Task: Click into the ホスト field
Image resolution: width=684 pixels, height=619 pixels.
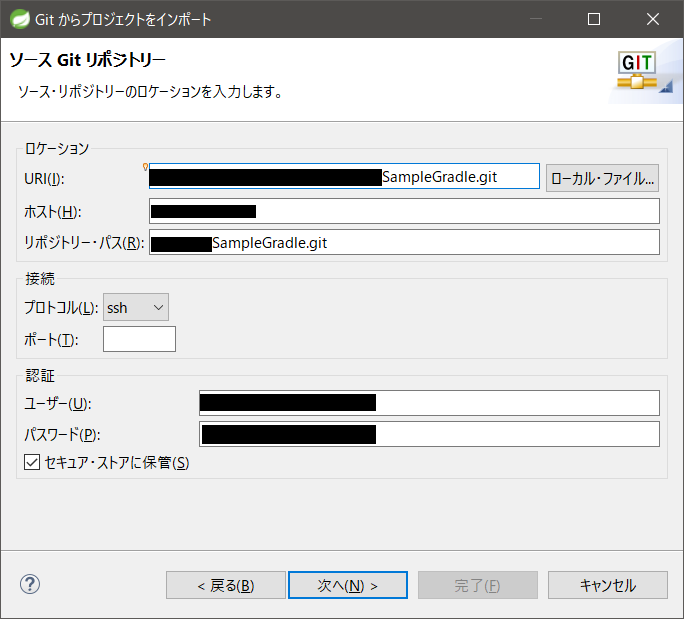Action: (404, 211)
